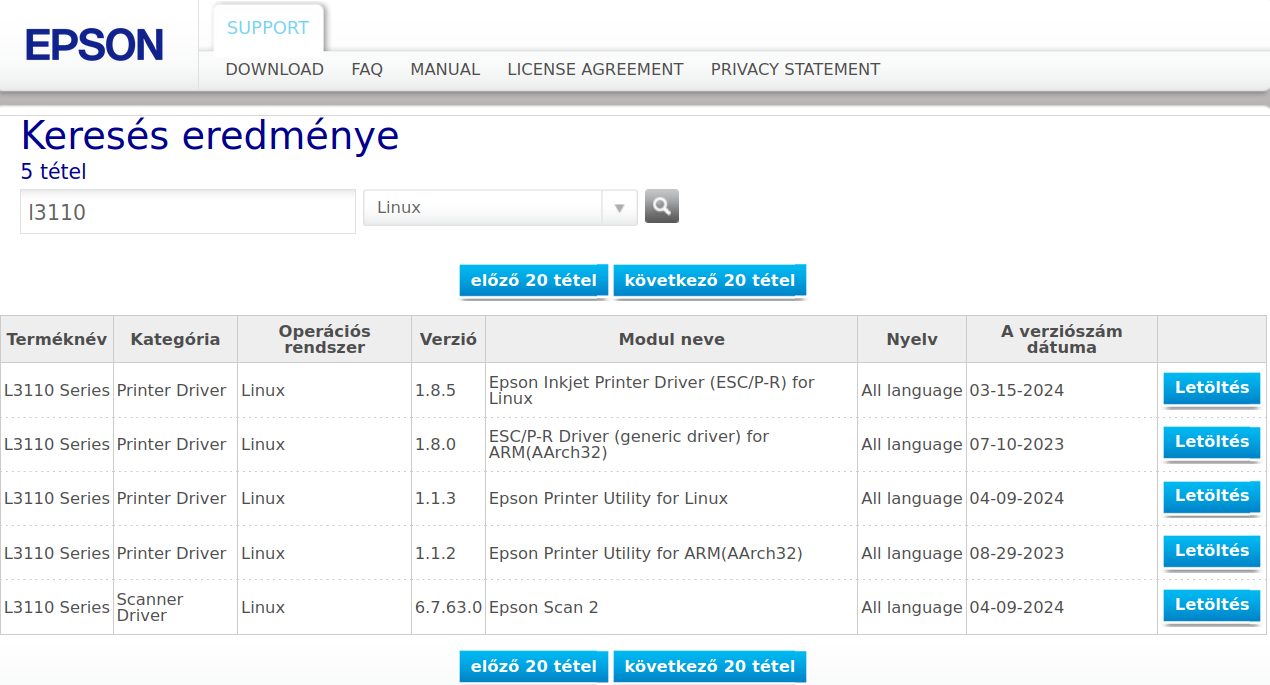Go to the DOWNLOAD menu item
Viewport: 1270px width, 685px height.
275,70
